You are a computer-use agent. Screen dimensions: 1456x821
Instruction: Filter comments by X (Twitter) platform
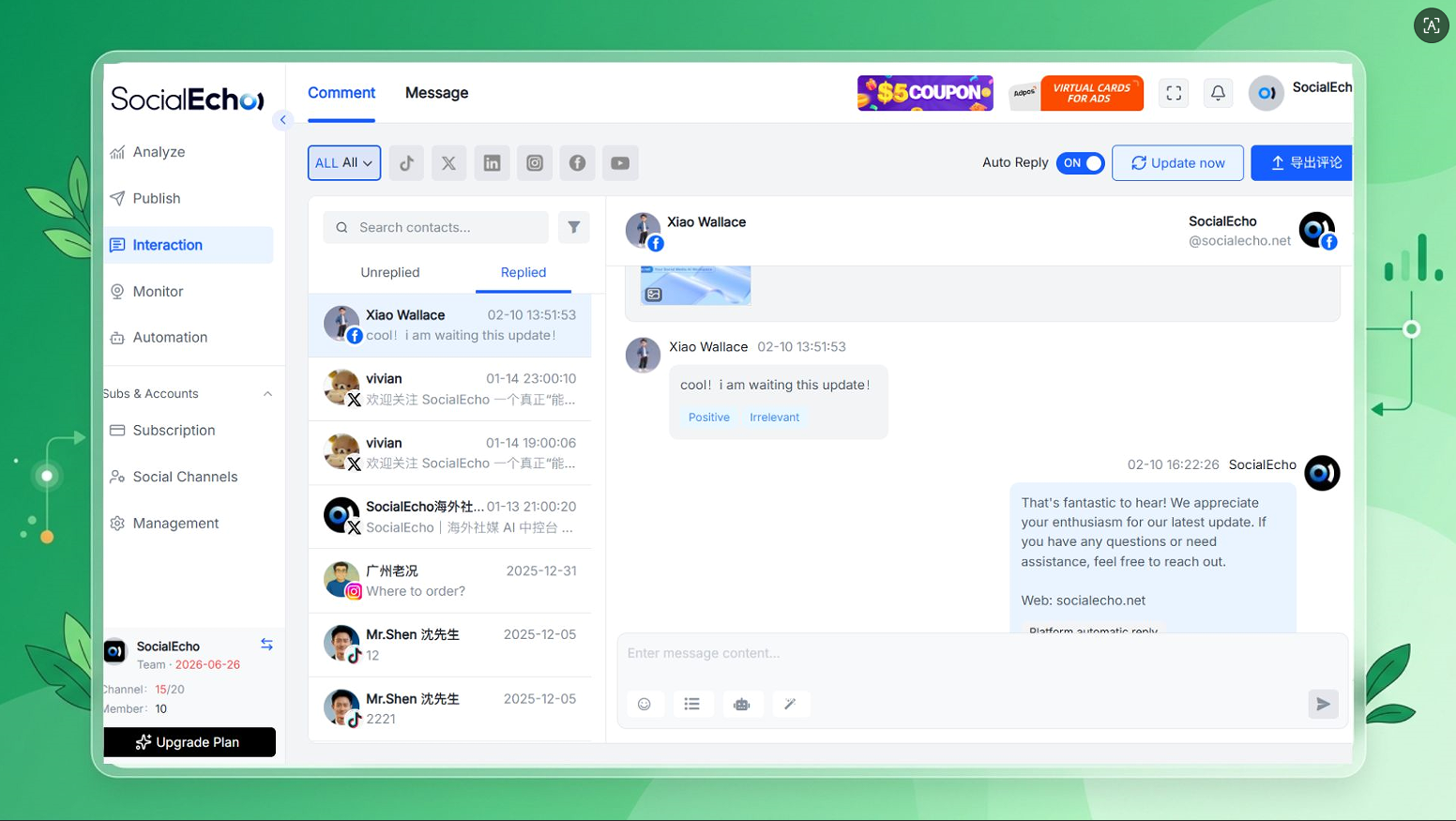click(449, 163)
